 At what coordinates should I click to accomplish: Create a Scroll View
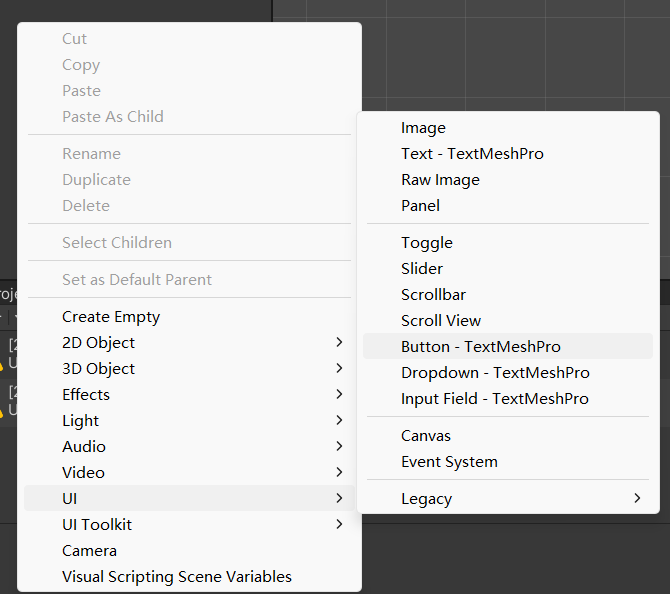click(x=441, y=321)
